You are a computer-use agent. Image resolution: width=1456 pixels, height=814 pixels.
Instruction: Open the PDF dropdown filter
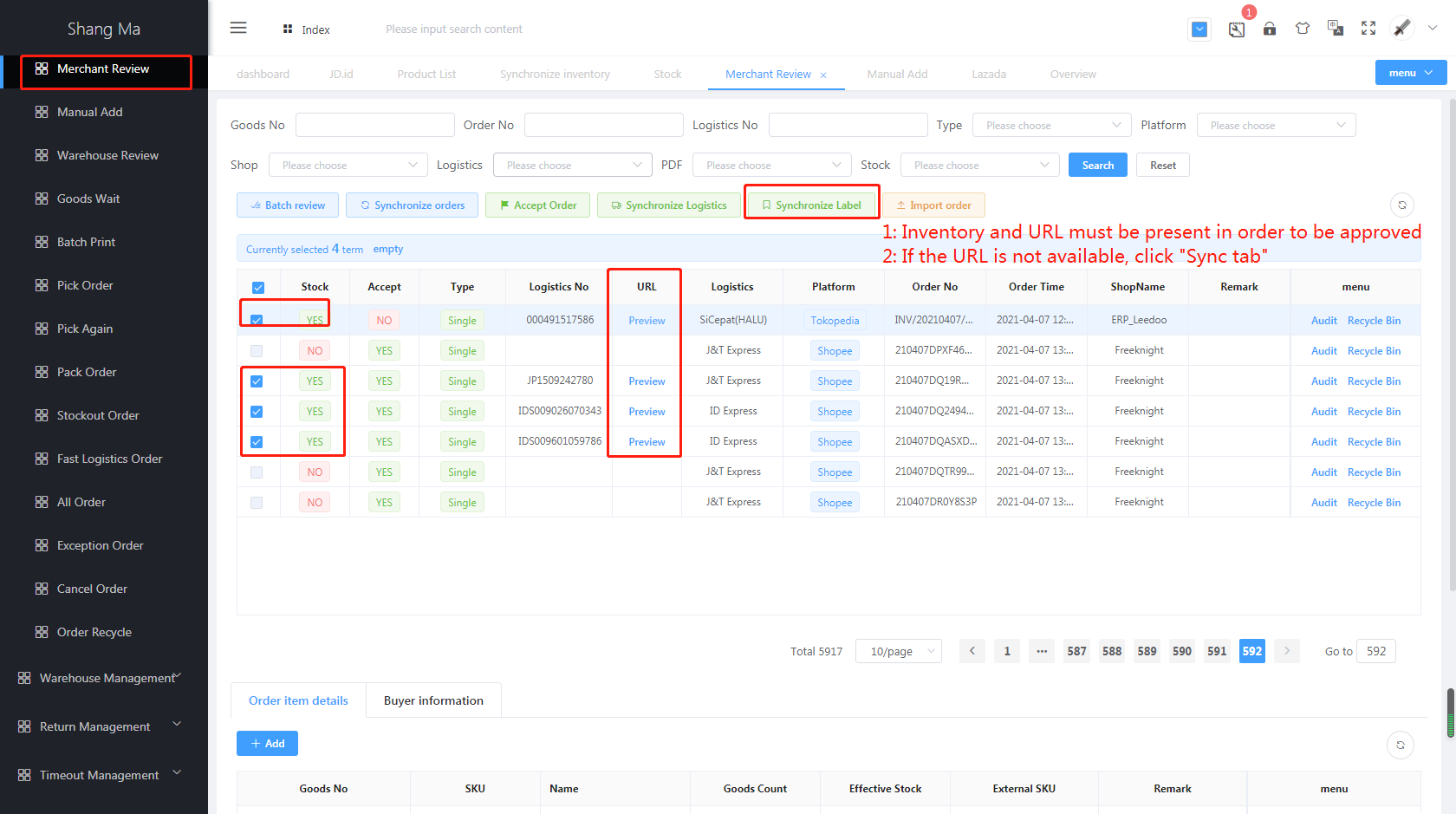[x=771, y=165]
